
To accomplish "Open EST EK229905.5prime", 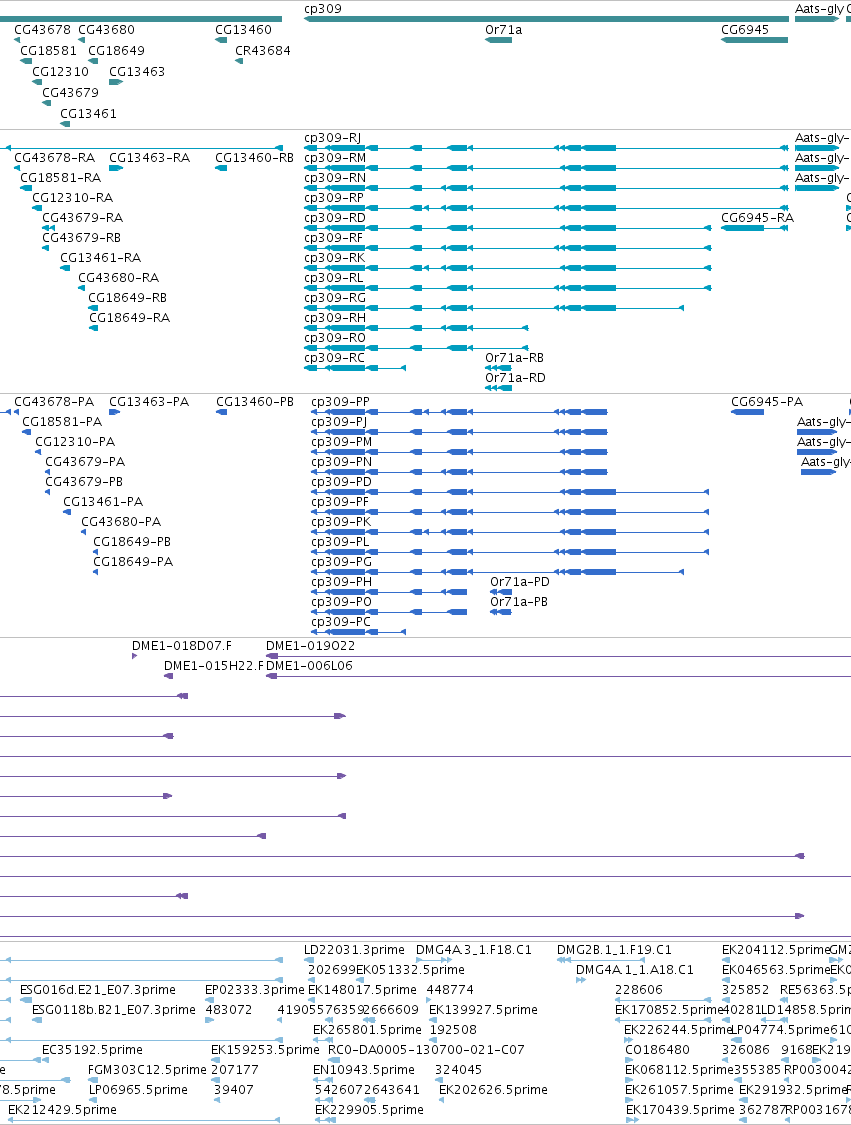I will [x=370, y=1110].
